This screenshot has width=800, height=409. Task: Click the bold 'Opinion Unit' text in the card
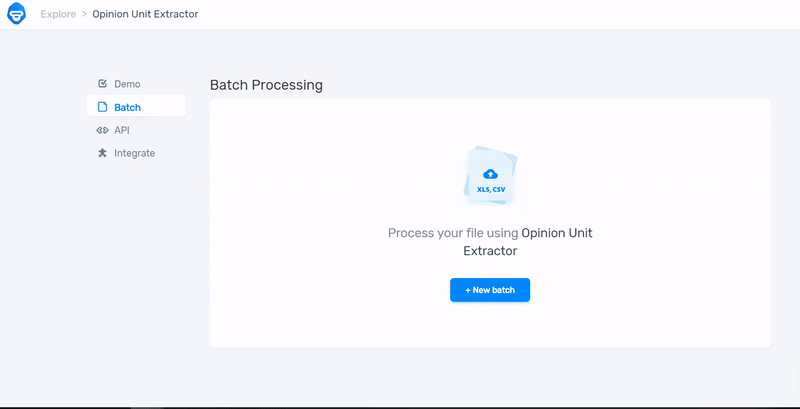[x=557, y=233]
